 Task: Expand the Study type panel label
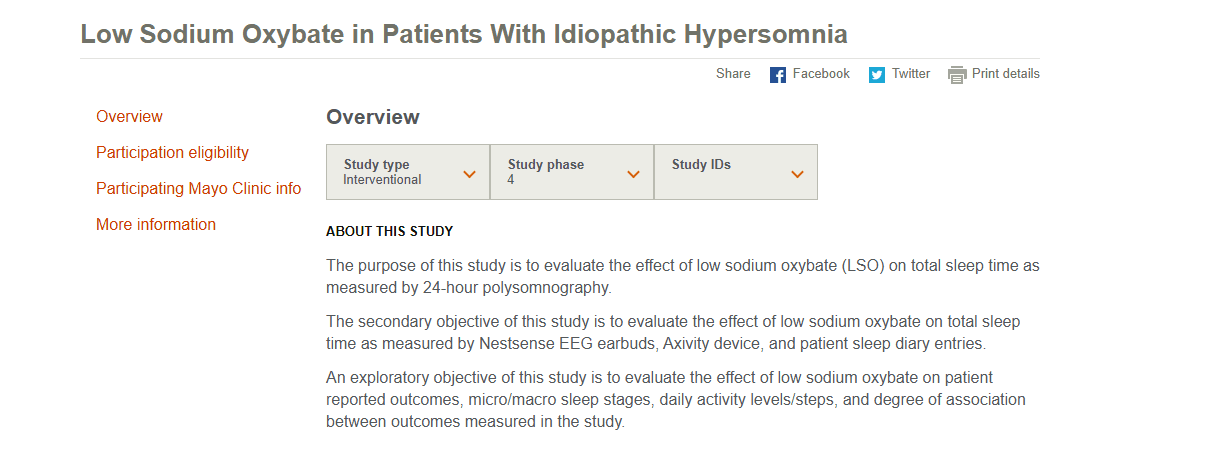tap(376, 165)
